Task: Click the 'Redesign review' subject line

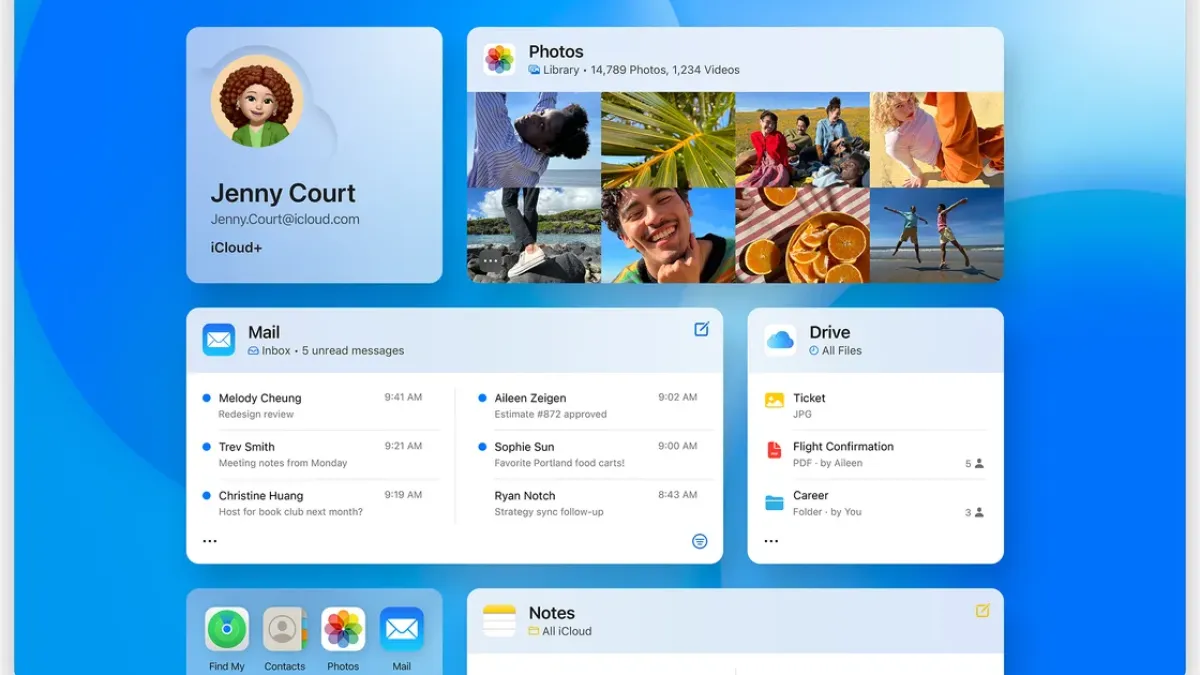Action: point(256,414)
